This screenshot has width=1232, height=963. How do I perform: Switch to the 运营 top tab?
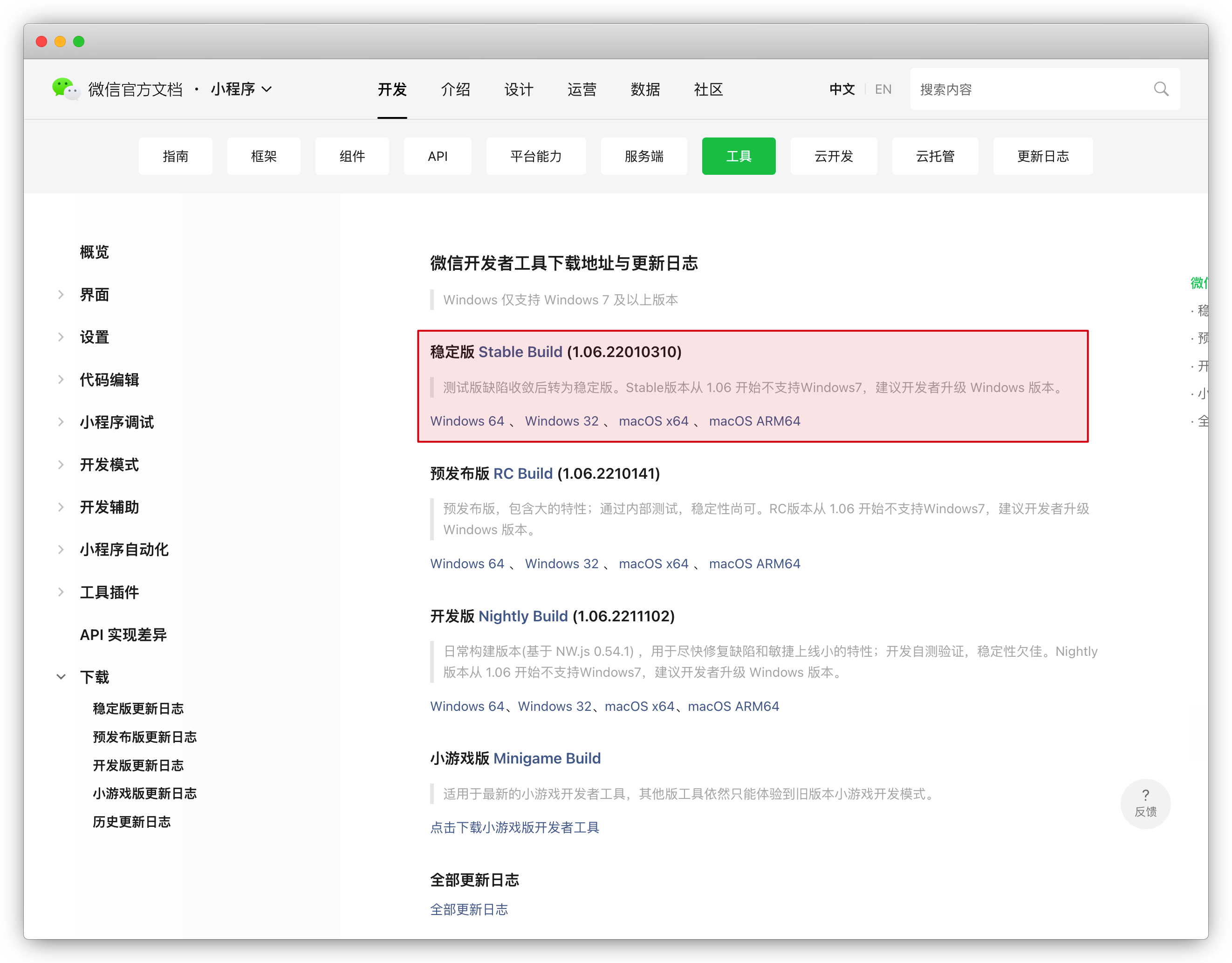[x=582, y=89]
